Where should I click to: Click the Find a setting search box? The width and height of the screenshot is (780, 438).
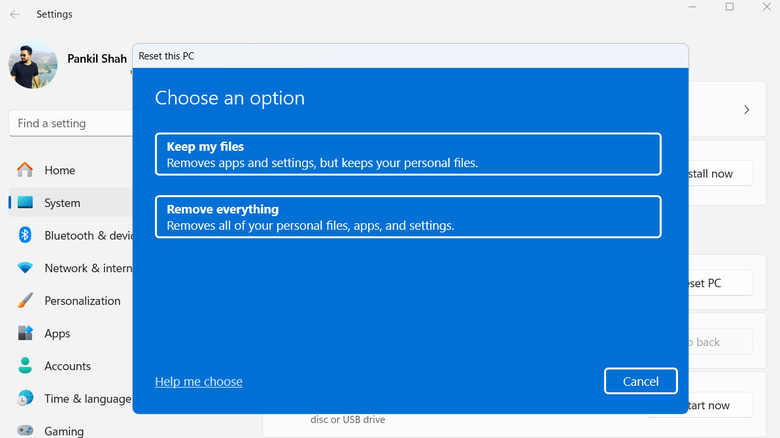click(x=70, y=124)
